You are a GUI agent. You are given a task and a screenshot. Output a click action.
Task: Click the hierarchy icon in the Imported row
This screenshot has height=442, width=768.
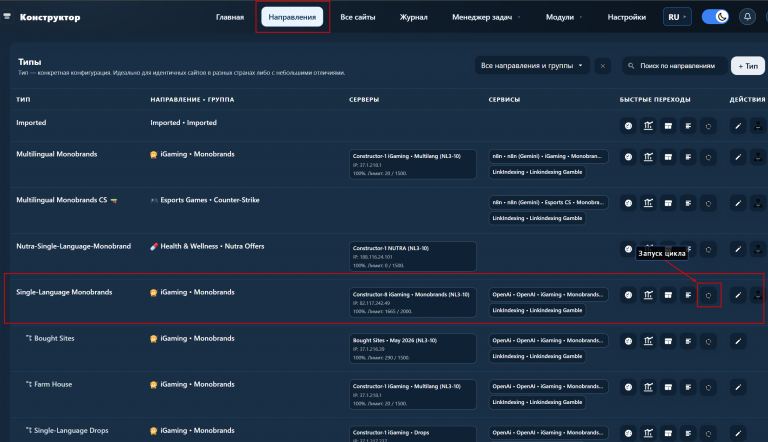coord(758,126)
